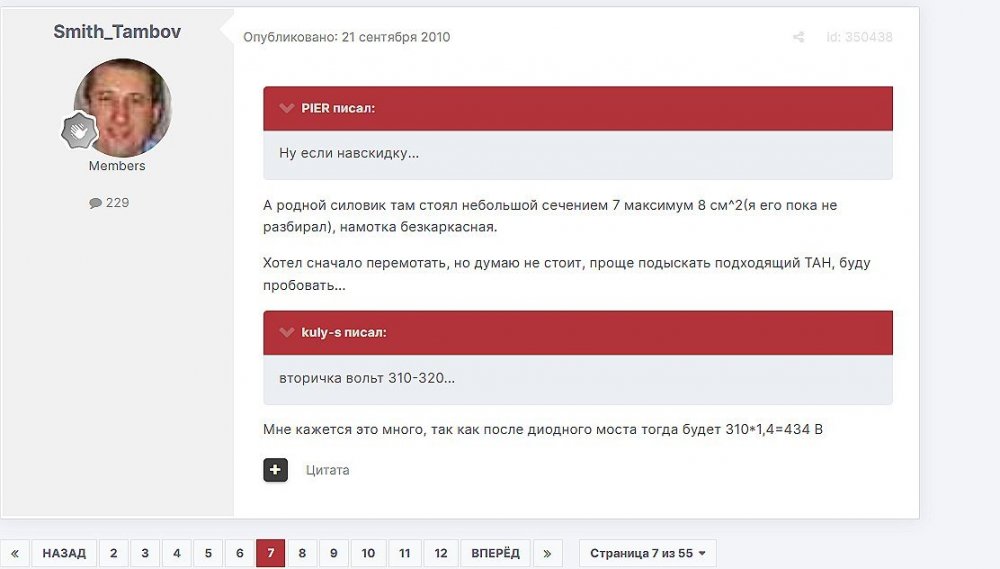1000x569 pixels.
Task: Click the Цитата quote link
Action: coord(327,470)
